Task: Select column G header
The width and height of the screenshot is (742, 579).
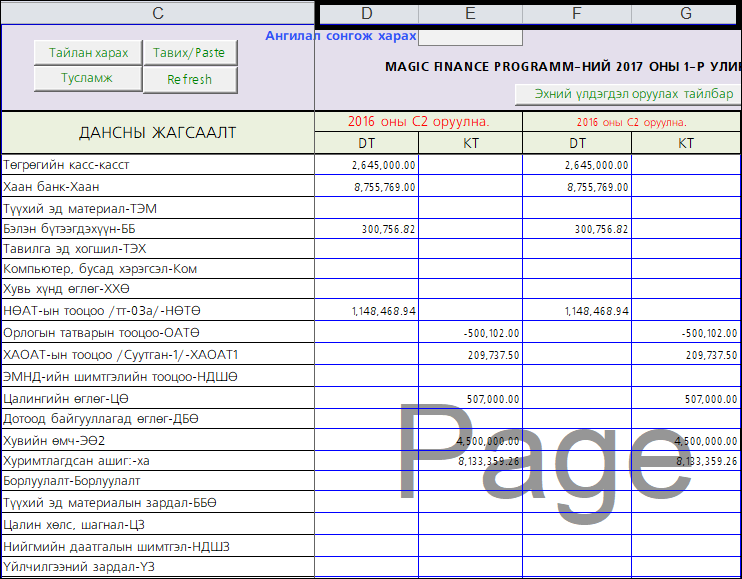Action: (x=686, y=13)
